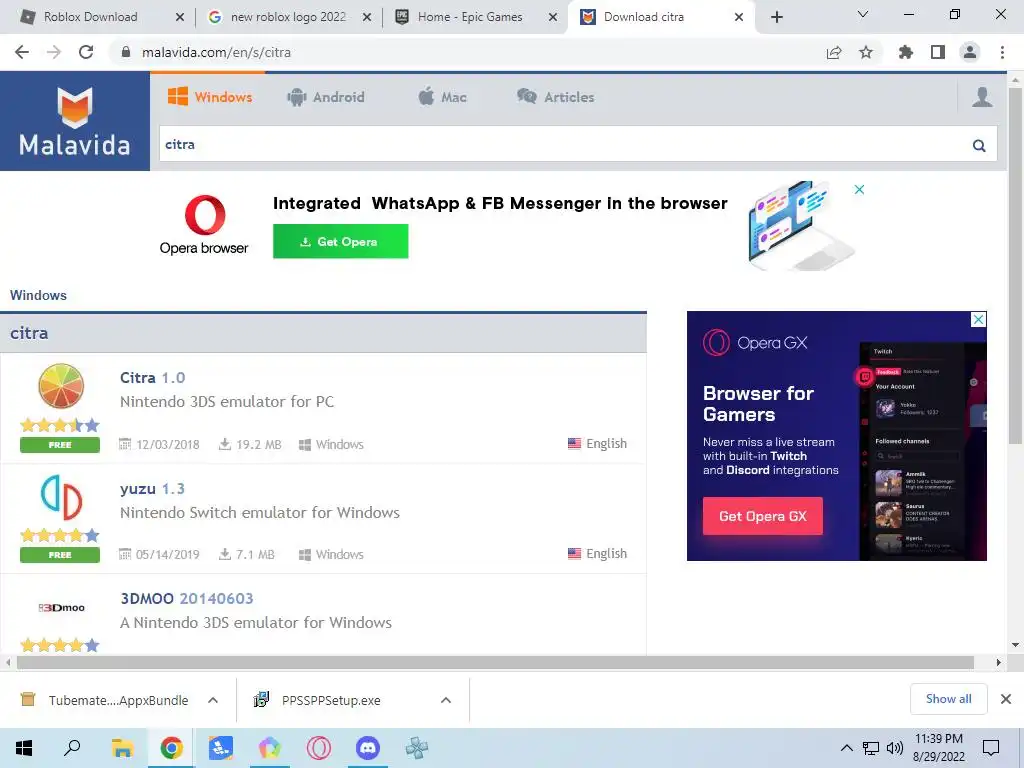Open the tab search dropdown chevron

point(863,14)
